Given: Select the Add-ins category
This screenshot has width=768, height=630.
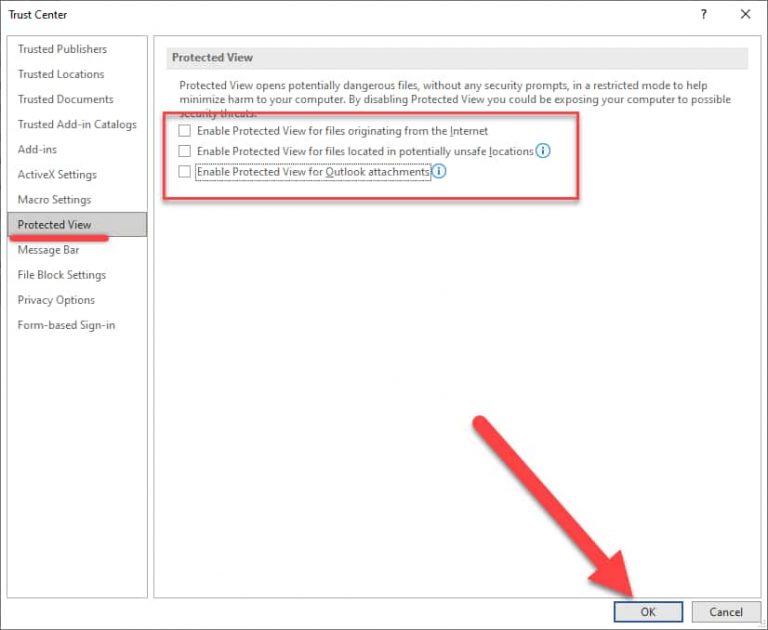Looking at the screenshot, I should click(37, 149).
